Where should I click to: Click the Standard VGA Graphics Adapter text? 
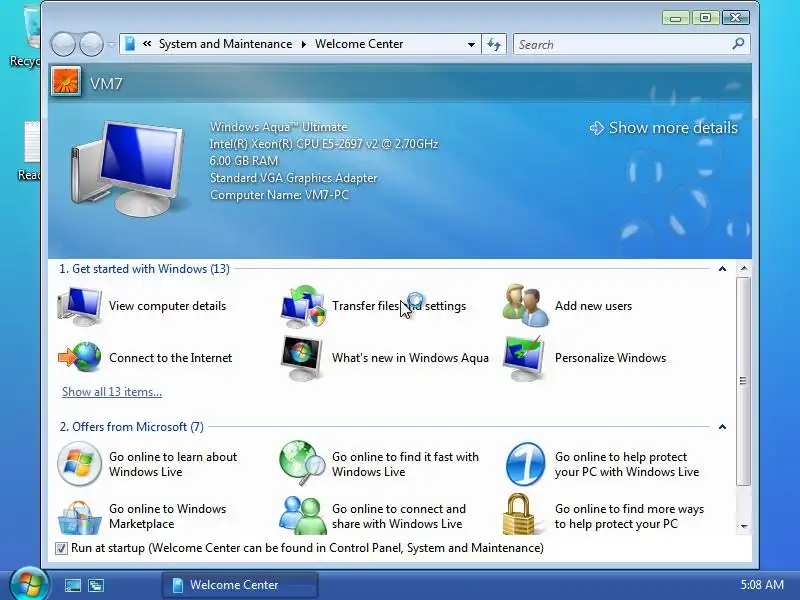(294, 178)
